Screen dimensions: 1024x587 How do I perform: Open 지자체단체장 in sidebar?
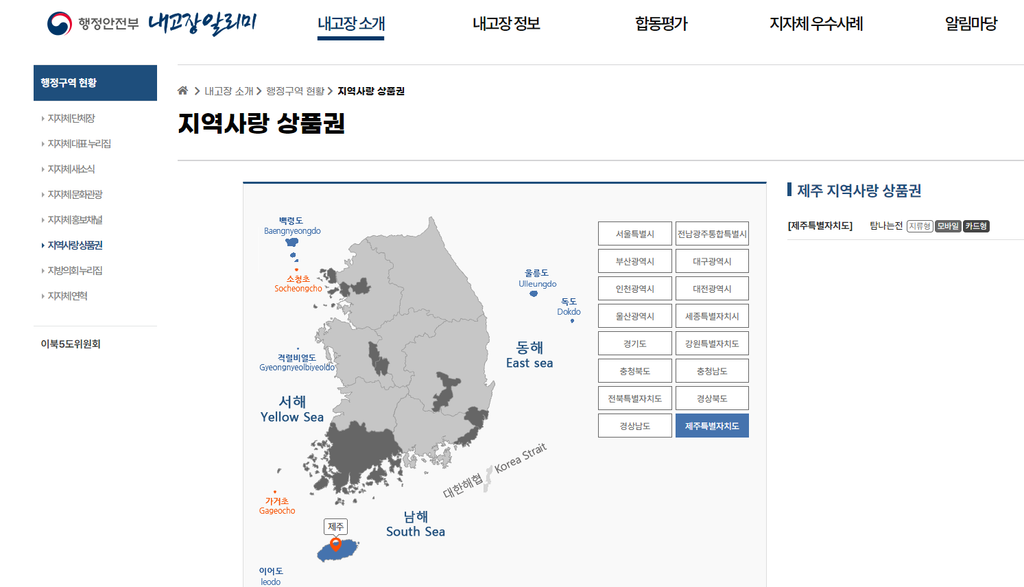[x=71, y=118]
